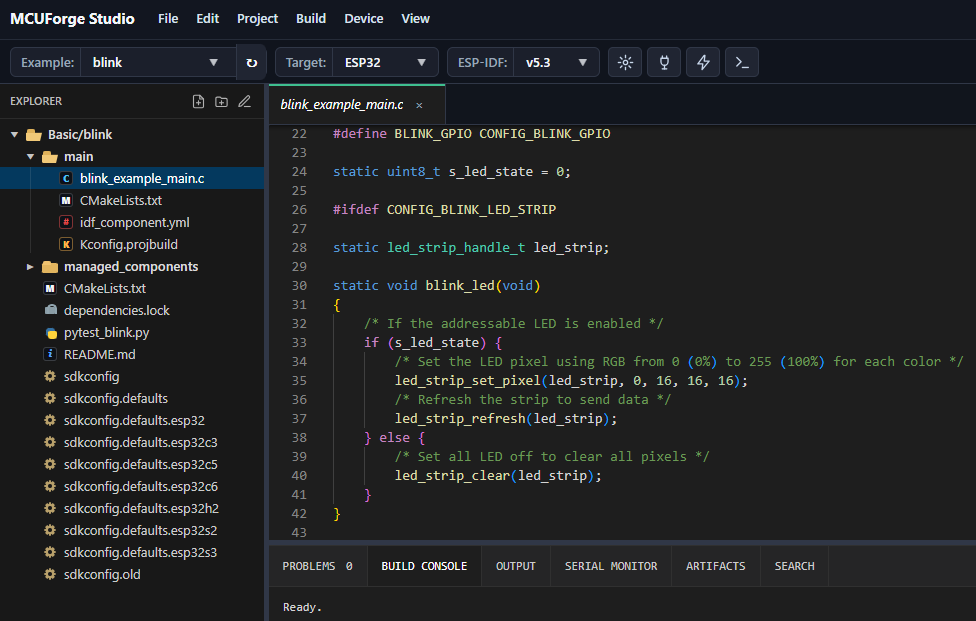
Task: Open the sdkconfig file
Action: 132,376
